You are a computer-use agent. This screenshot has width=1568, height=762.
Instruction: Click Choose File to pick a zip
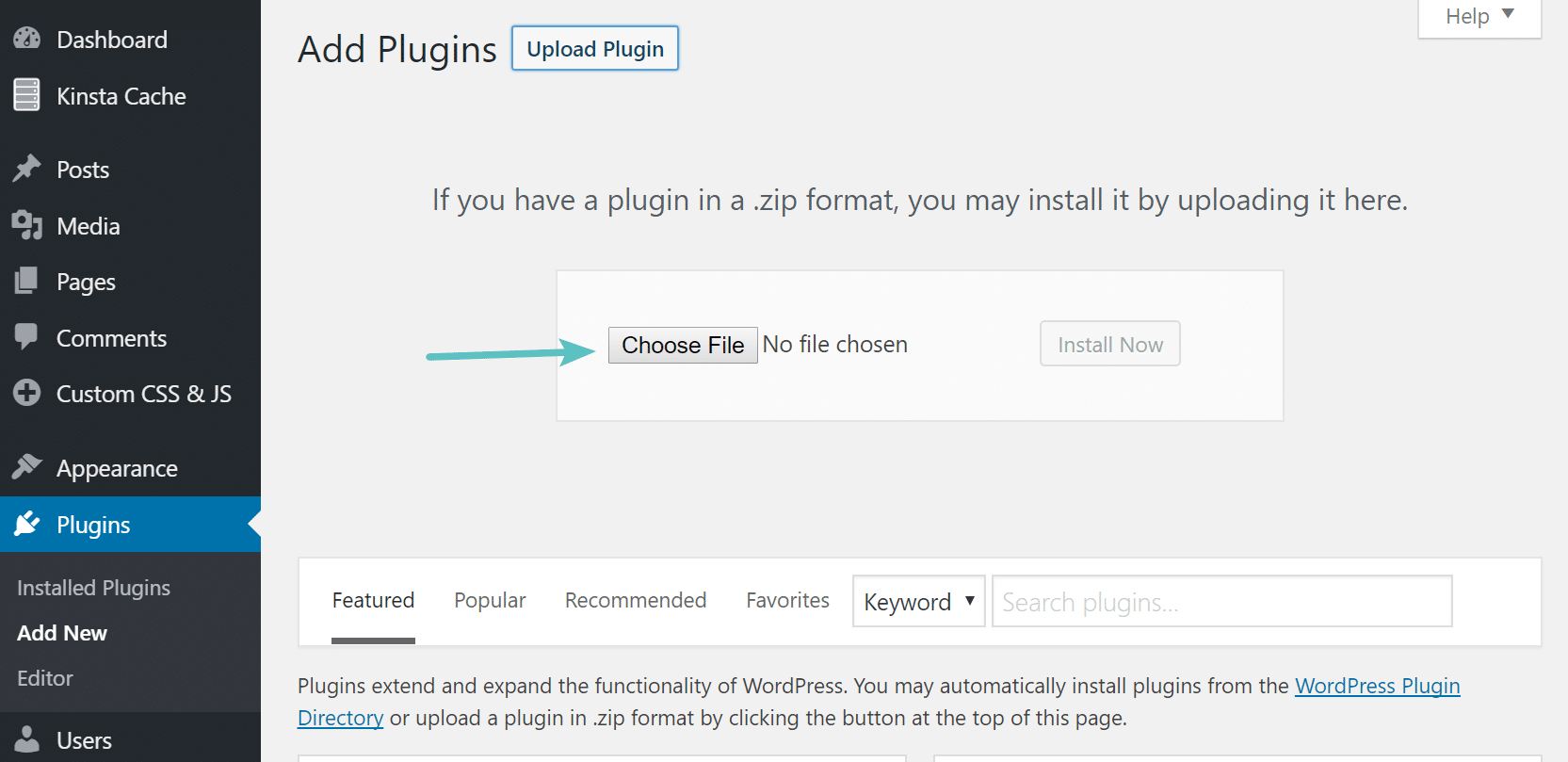pos(682,345)
